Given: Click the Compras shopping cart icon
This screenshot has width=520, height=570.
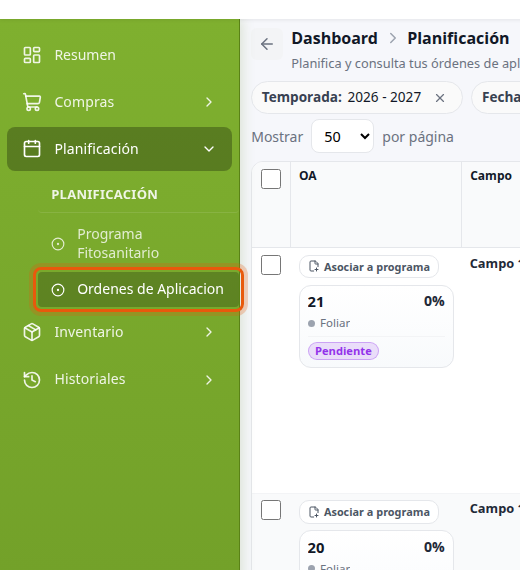Looking at the screenshot, I should [x=32, y=102].
